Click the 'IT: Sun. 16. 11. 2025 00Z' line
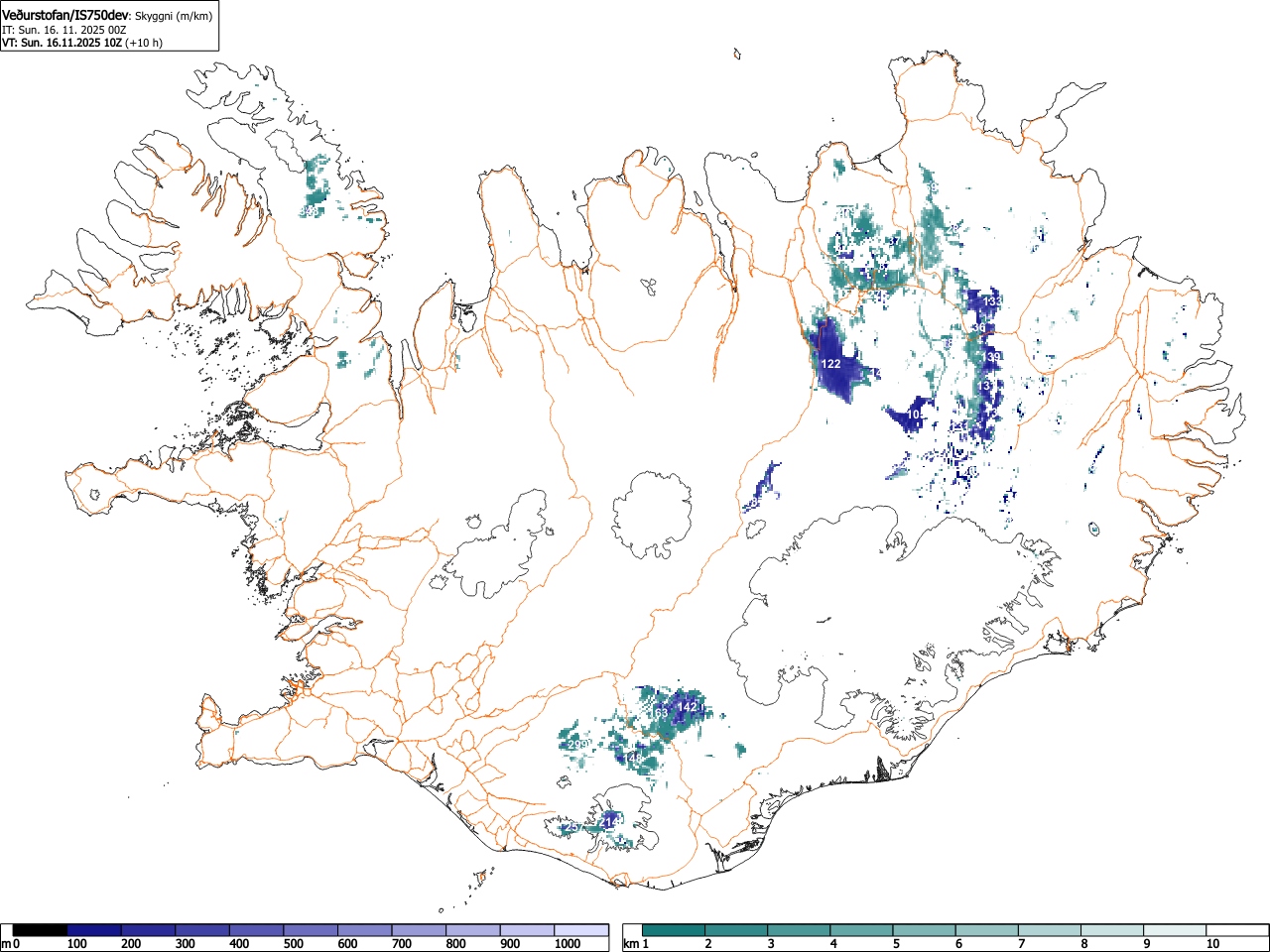 point(63,30)
